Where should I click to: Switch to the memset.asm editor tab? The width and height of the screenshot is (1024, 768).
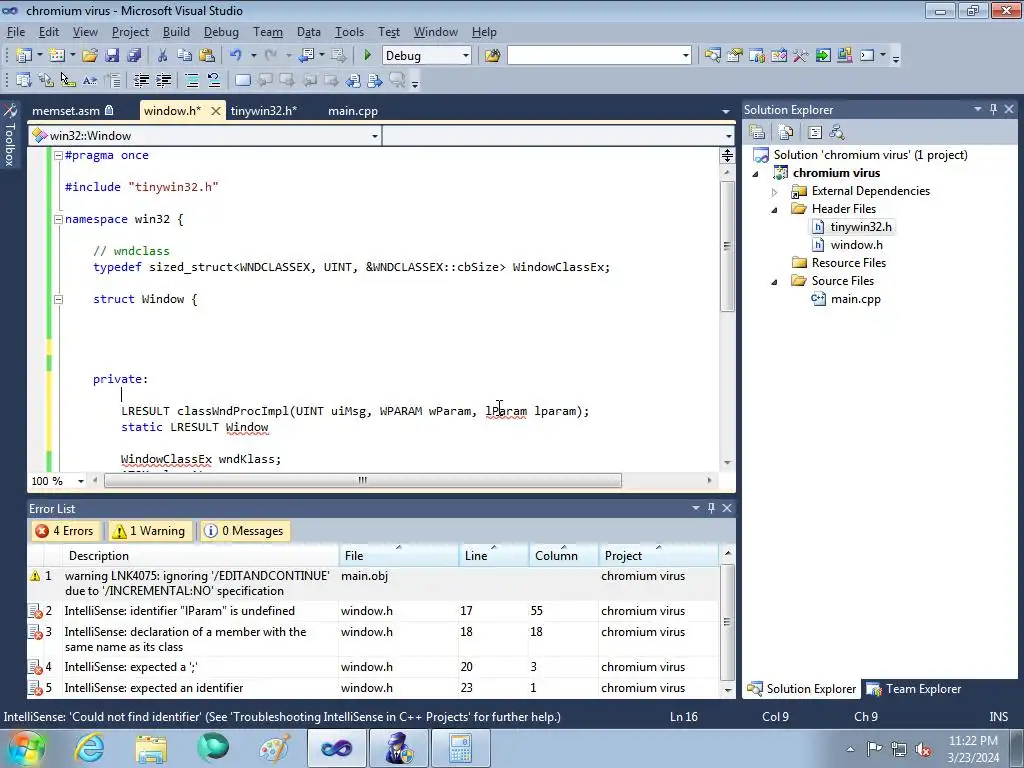point(72,111)
